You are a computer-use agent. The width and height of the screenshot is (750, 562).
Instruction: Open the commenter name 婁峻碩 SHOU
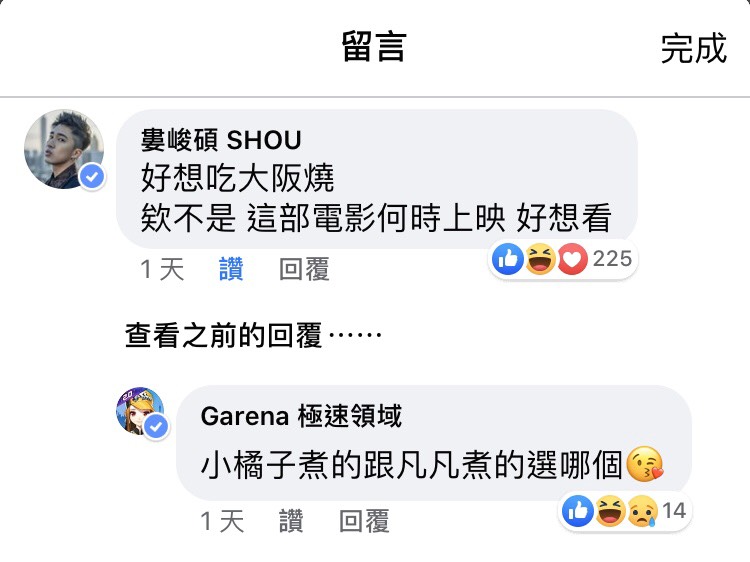click(221, 140)
